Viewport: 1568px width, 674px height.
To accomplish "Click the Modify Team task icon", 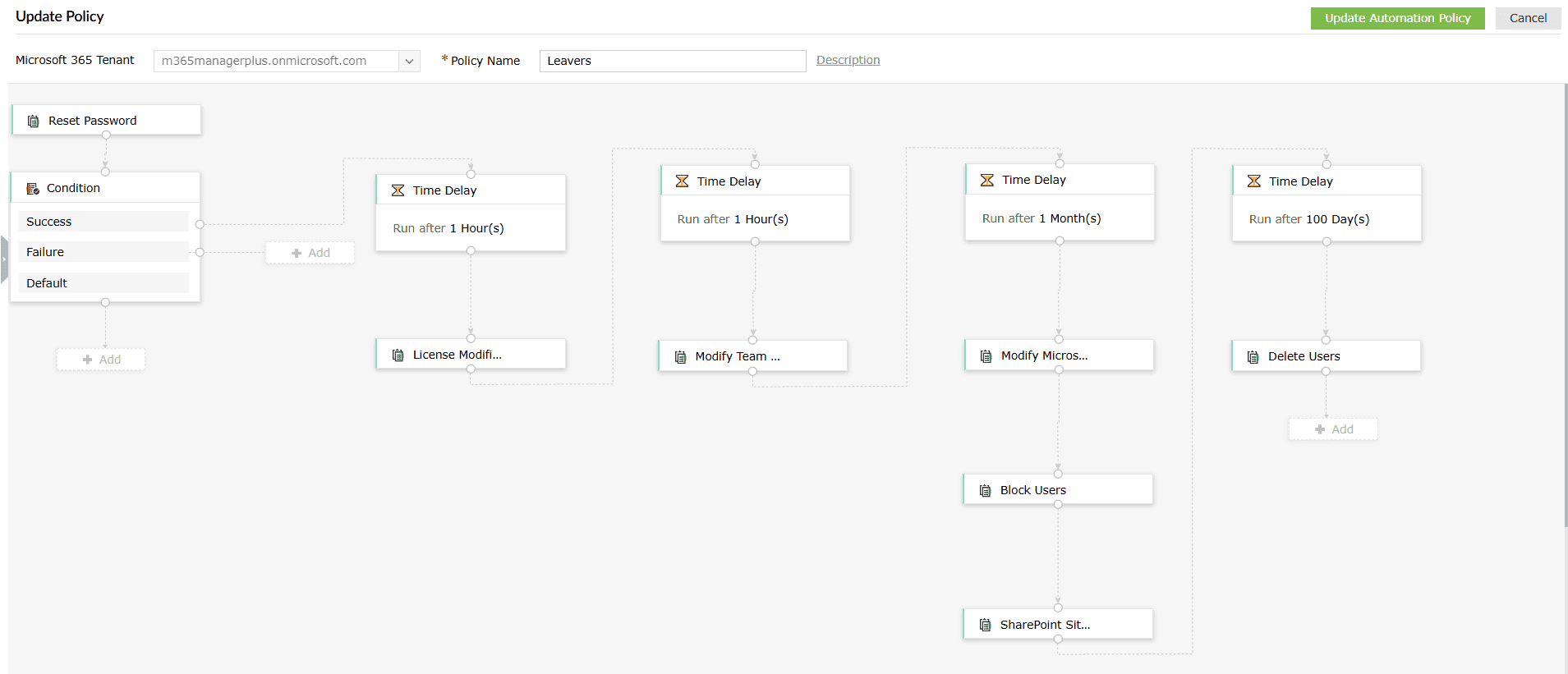I will click(x=681, y=357).
